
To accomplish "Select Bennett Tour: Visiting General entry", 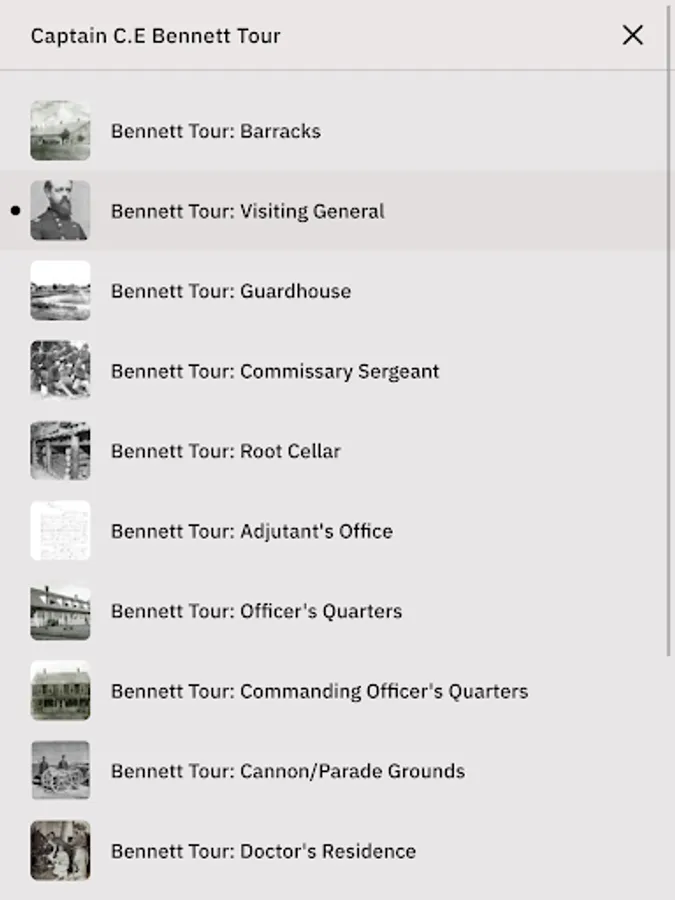I will [x=247, y=211].
